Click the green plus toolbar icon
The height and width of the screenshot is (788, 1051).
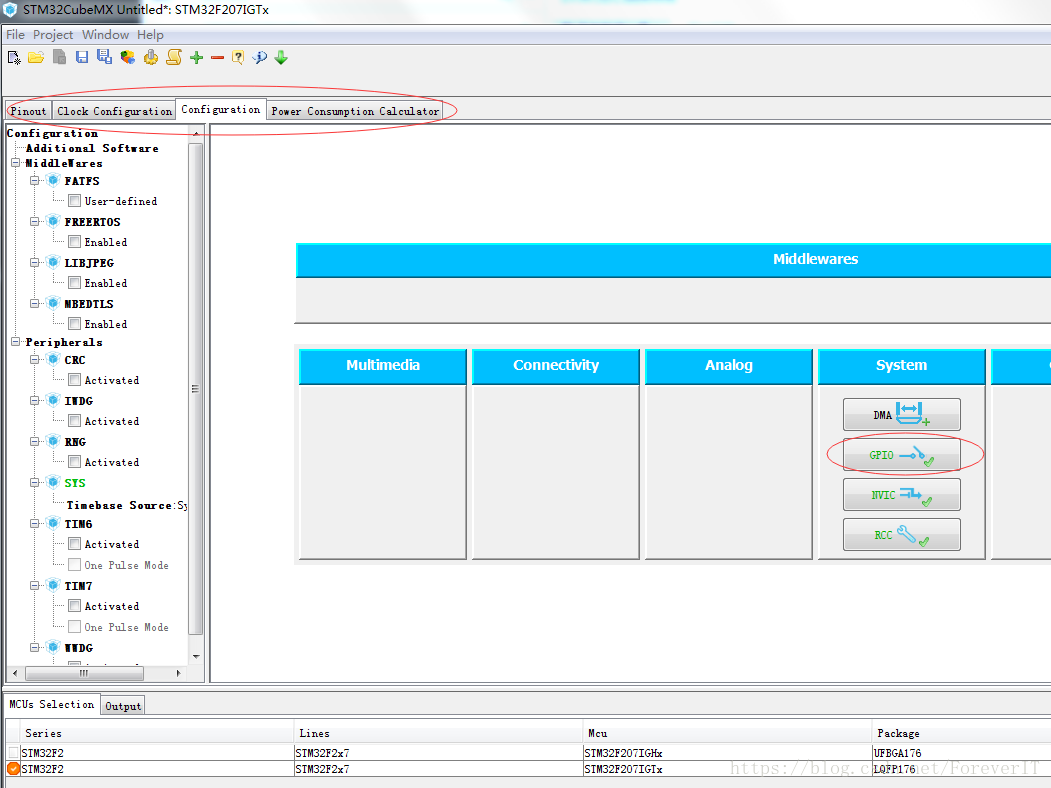(x=196, y=58)
